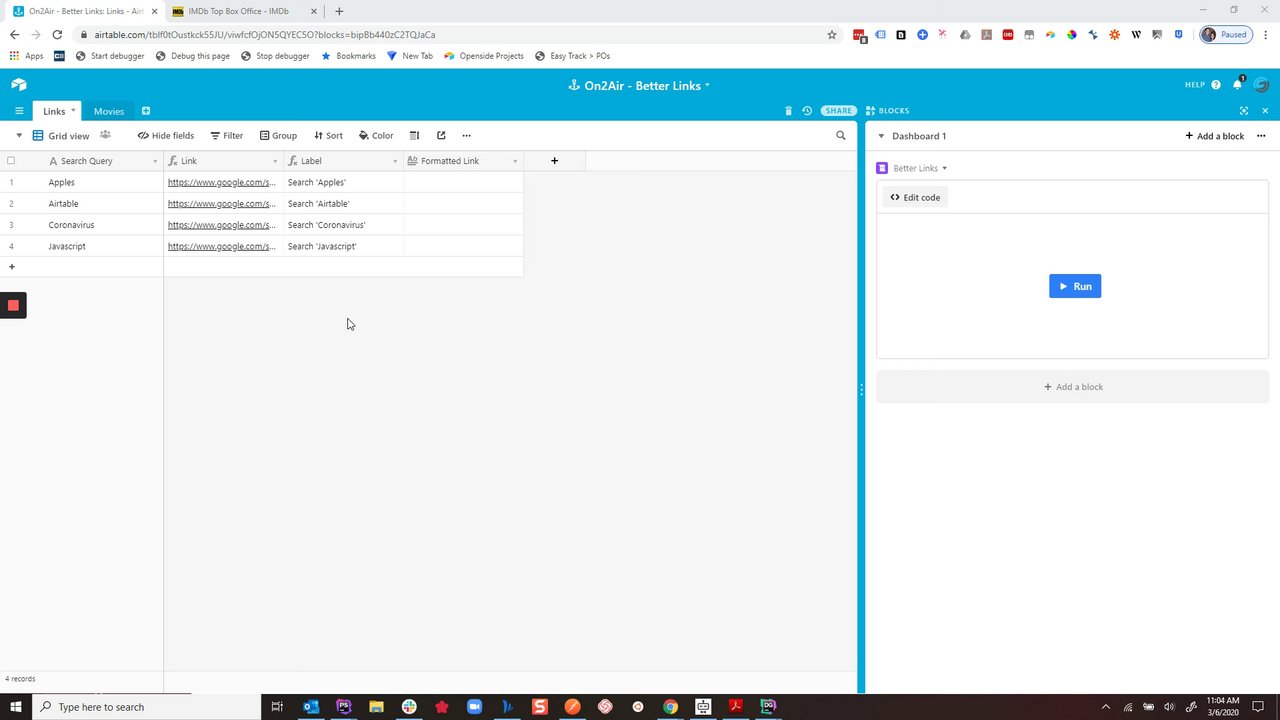Screen dimensions: 1280x720
Task: Run the Better Links script
Action: [1075, 286]
